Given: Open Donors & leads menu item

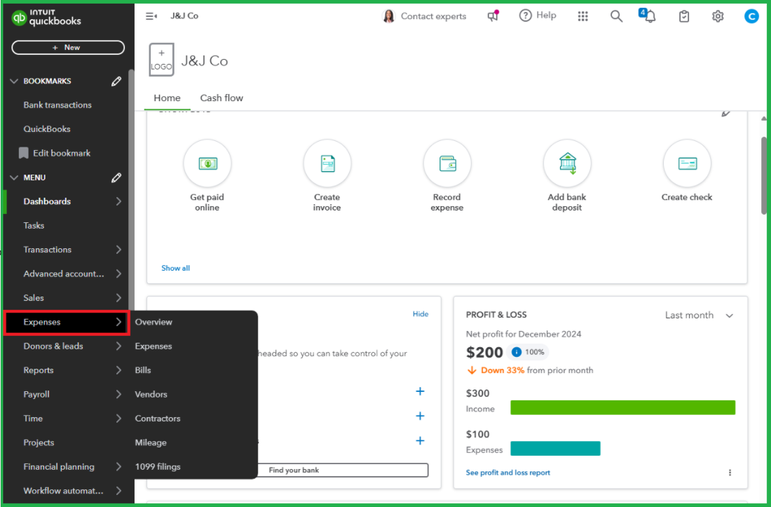Looking at the screenshot, I should click(53, 346).
